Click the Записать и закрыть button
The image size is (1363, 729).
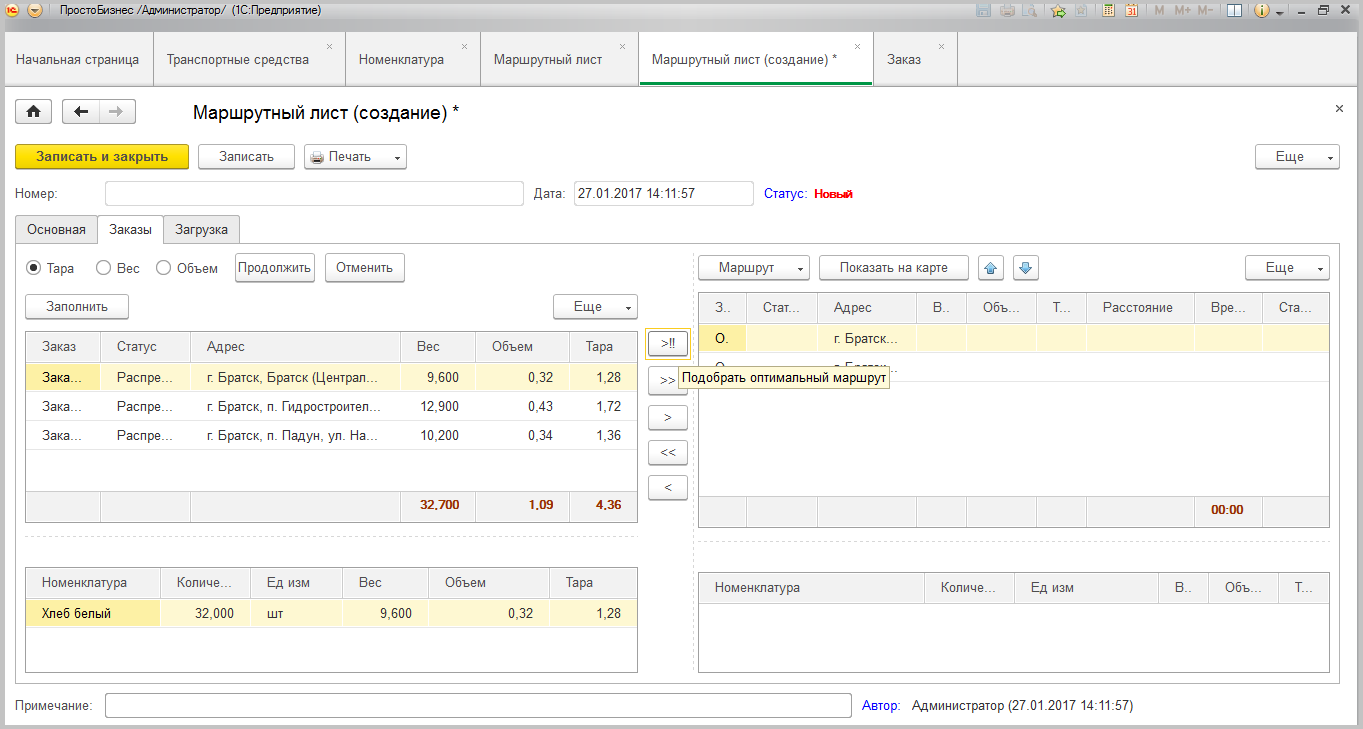pyautogui.click(x=101, y=157)
